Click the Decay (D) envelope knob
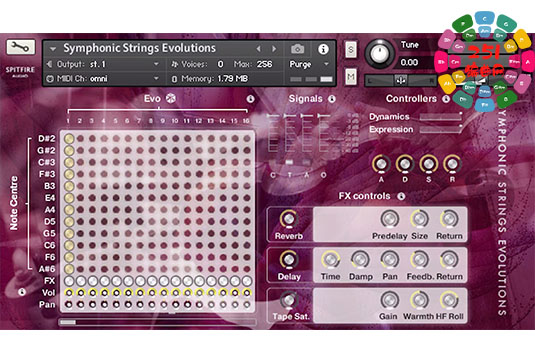Viewport: 535px width, 363px height. tap(405, 164)
